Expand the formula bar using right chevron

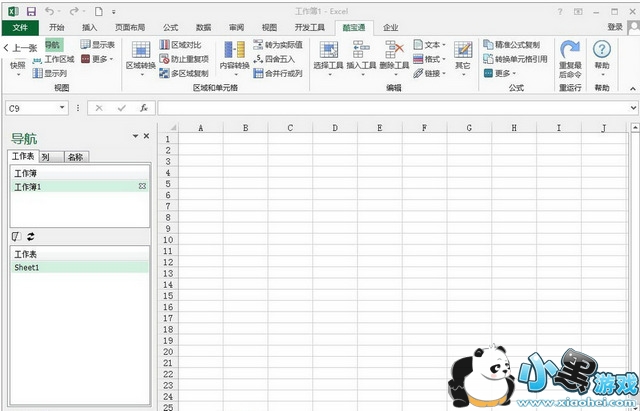pos(633,107)
